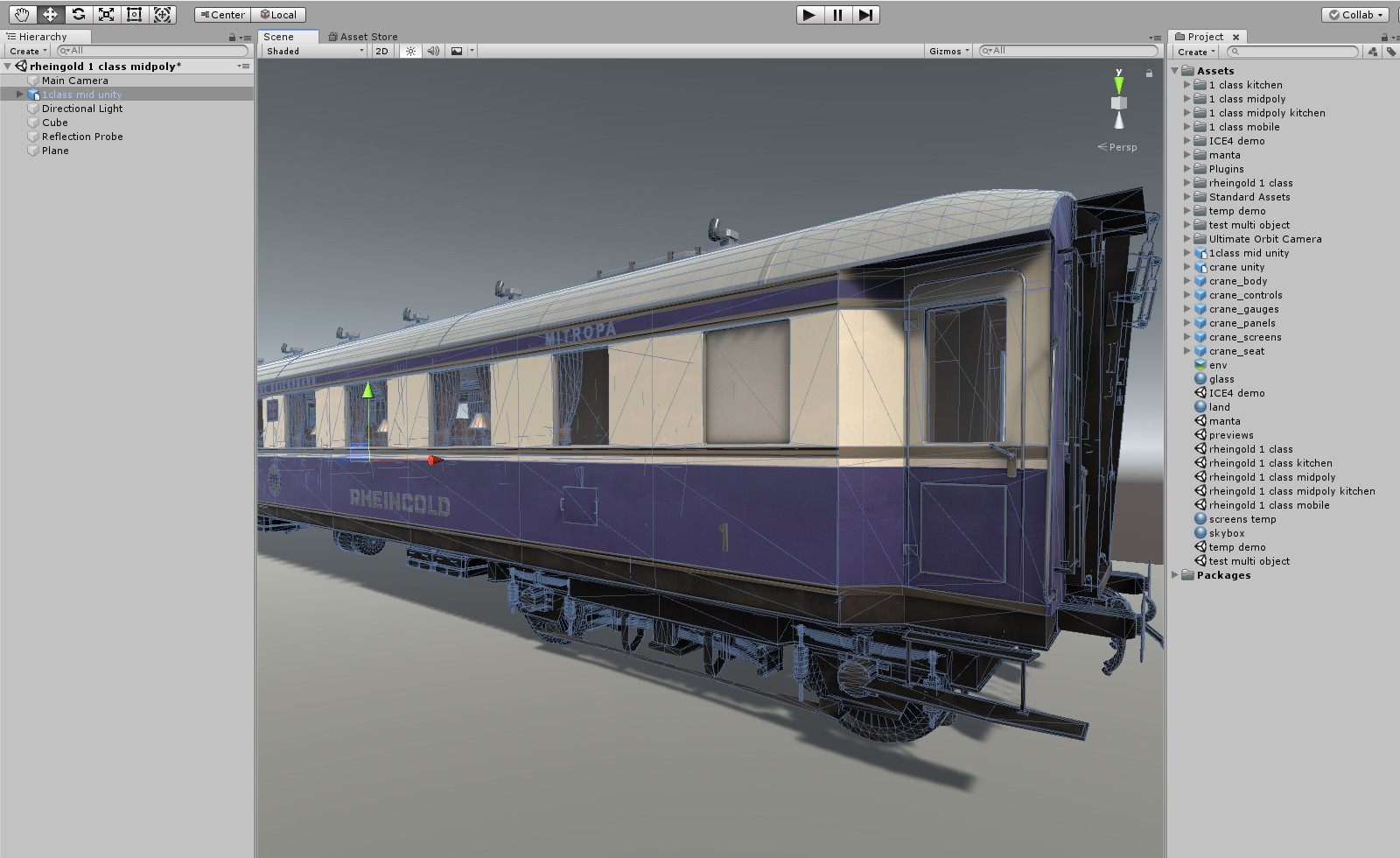Screen dimensions: 1400x858
Task: Open the Hierarchy panel options menu
Action: tap(245, 38)
